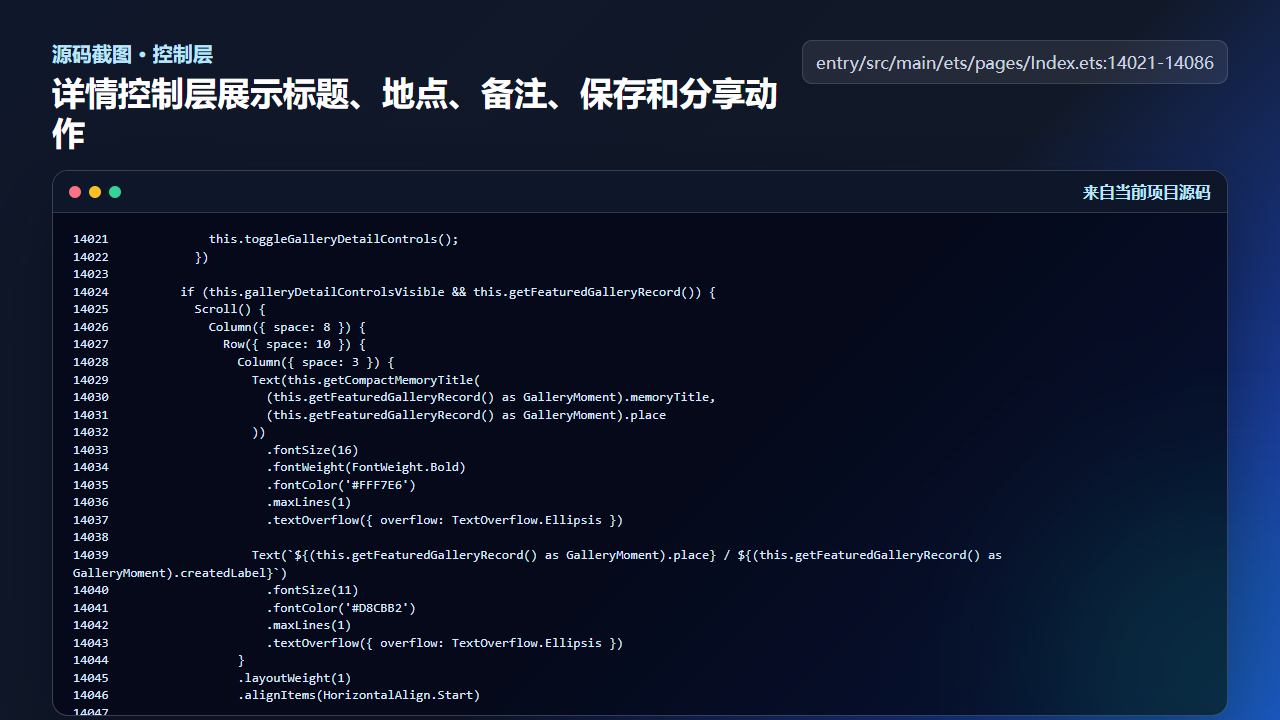This screenshot has height=720, width=1280.
Task: Click the green window dot
Action: pyautogui.click(x=115, y=192)
